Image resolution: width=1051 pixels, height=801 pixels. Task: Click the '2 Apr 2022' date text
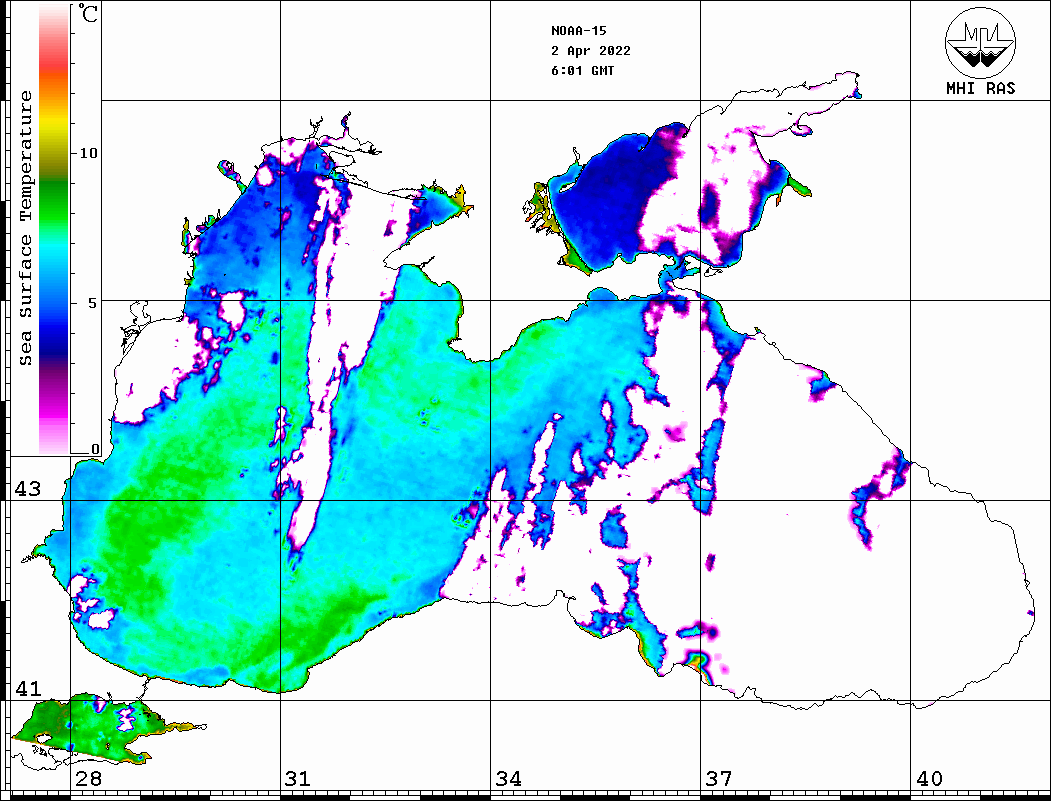(x=591, y=51)
